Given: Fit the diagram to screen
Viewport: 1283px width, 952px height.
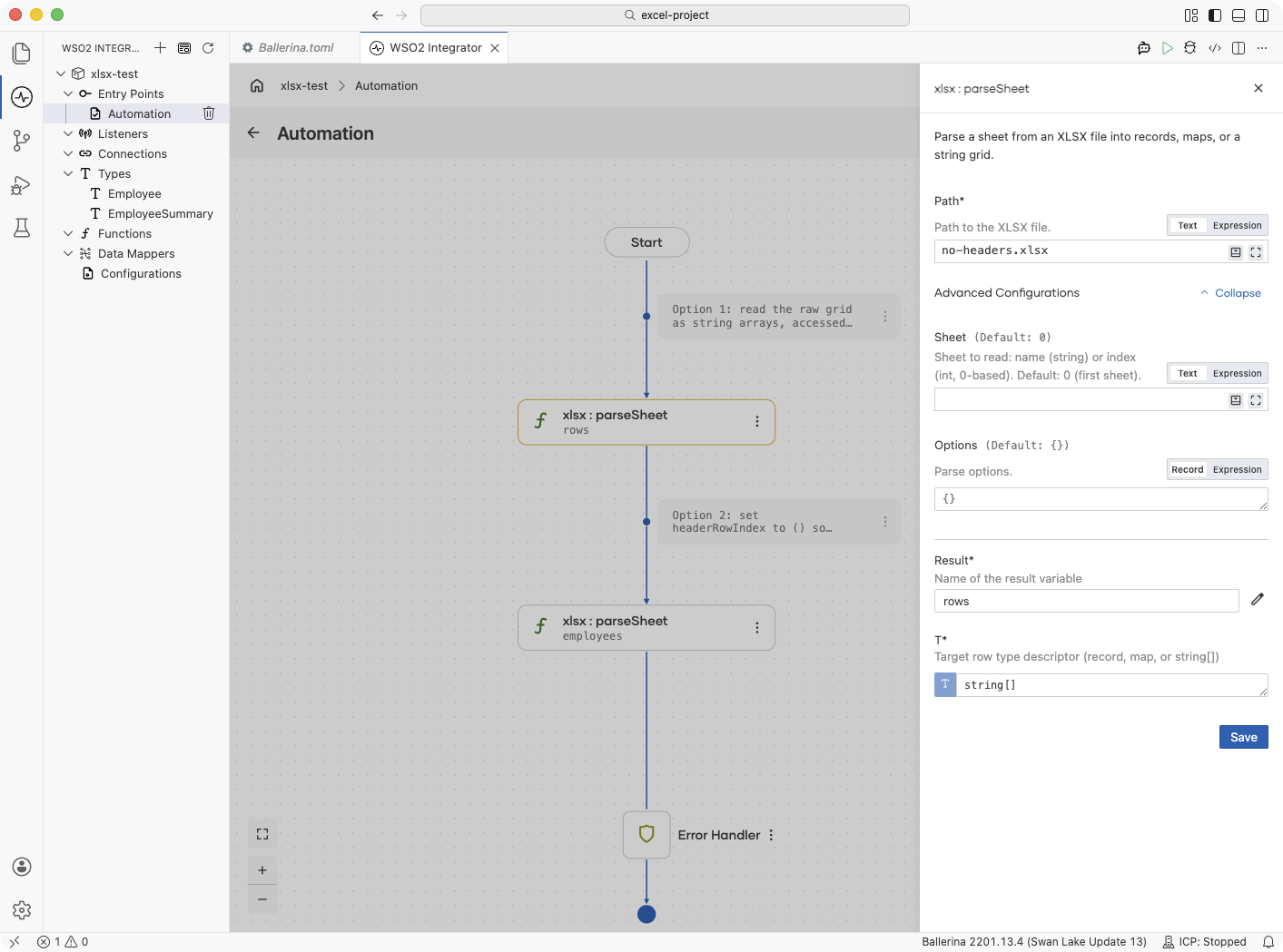Looking at the screenshot, I should pos(262,834).
